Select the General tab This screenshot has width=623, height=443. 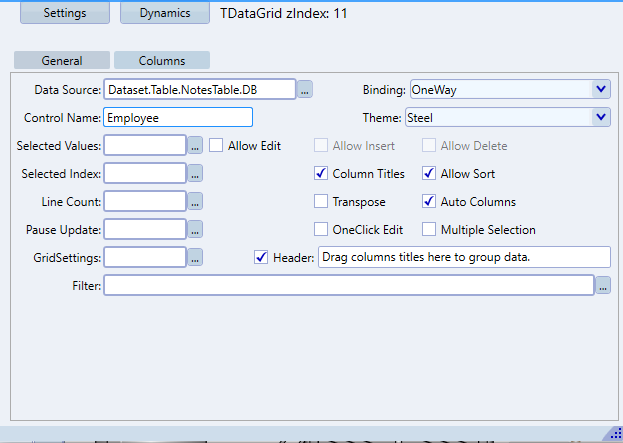[62, 61]
